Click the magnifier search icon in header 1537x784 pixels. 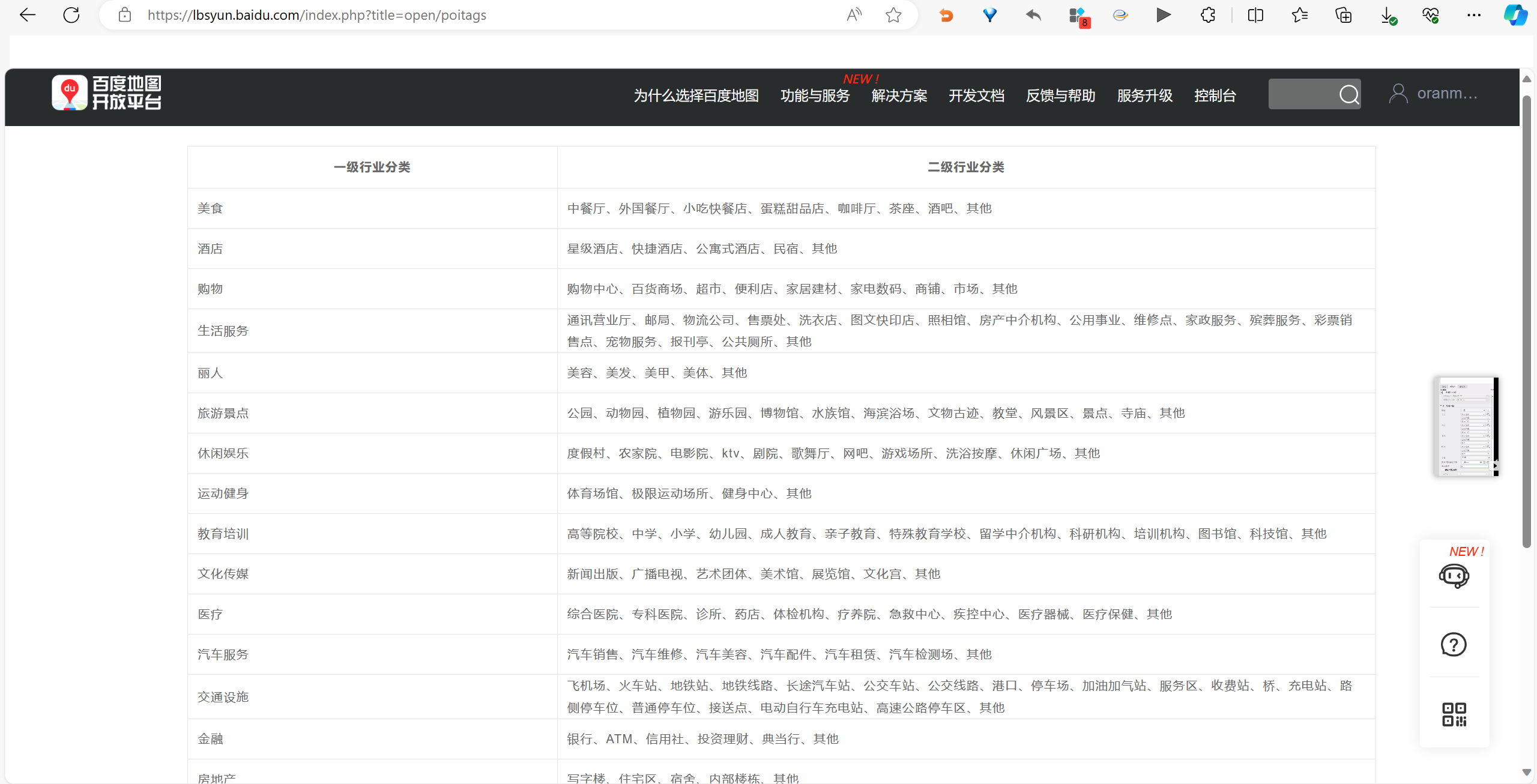[1348, 94]
